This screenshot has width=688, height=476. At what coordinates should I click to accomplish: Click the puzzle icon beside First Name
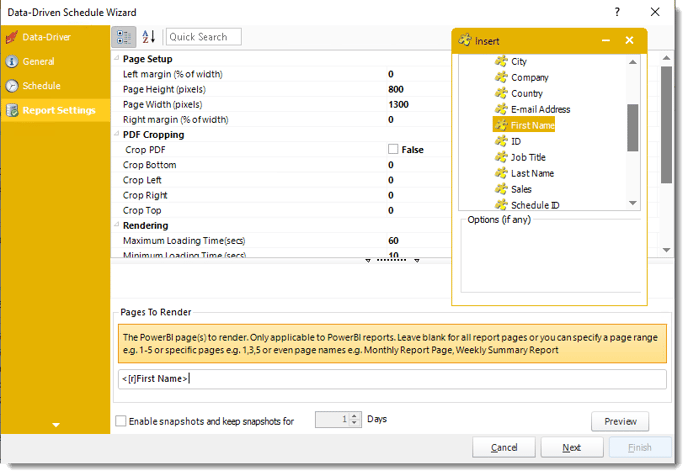(x=501, y=125)
